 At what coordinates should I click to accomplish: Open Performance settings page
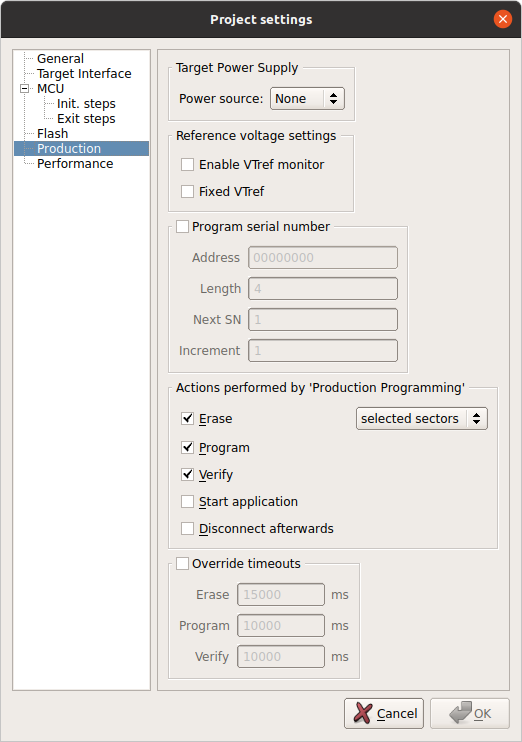tap(75, 164)
